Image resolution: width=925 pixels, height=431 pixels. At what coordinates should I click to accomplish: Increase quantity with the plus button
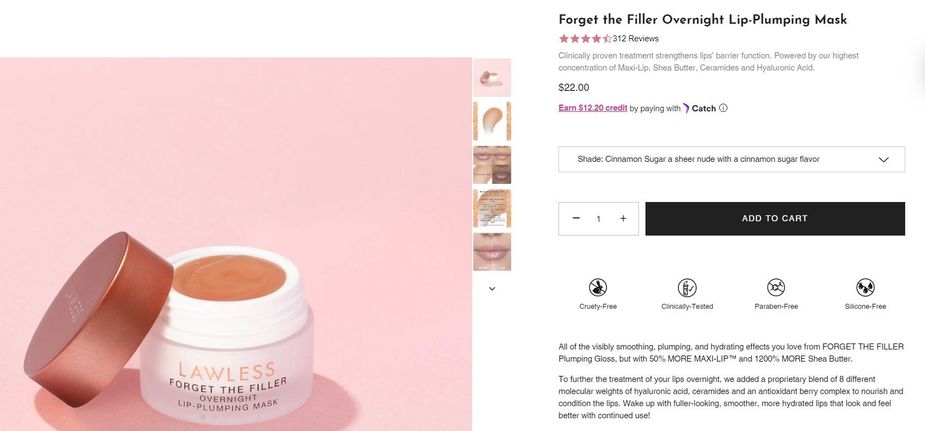[x=623, y=219]
